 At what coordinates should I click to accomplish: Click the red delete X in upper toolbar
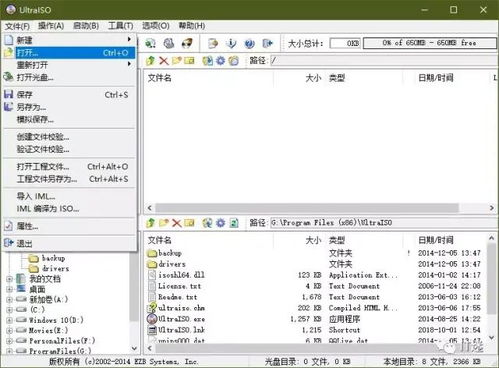(x=164, y=61)
